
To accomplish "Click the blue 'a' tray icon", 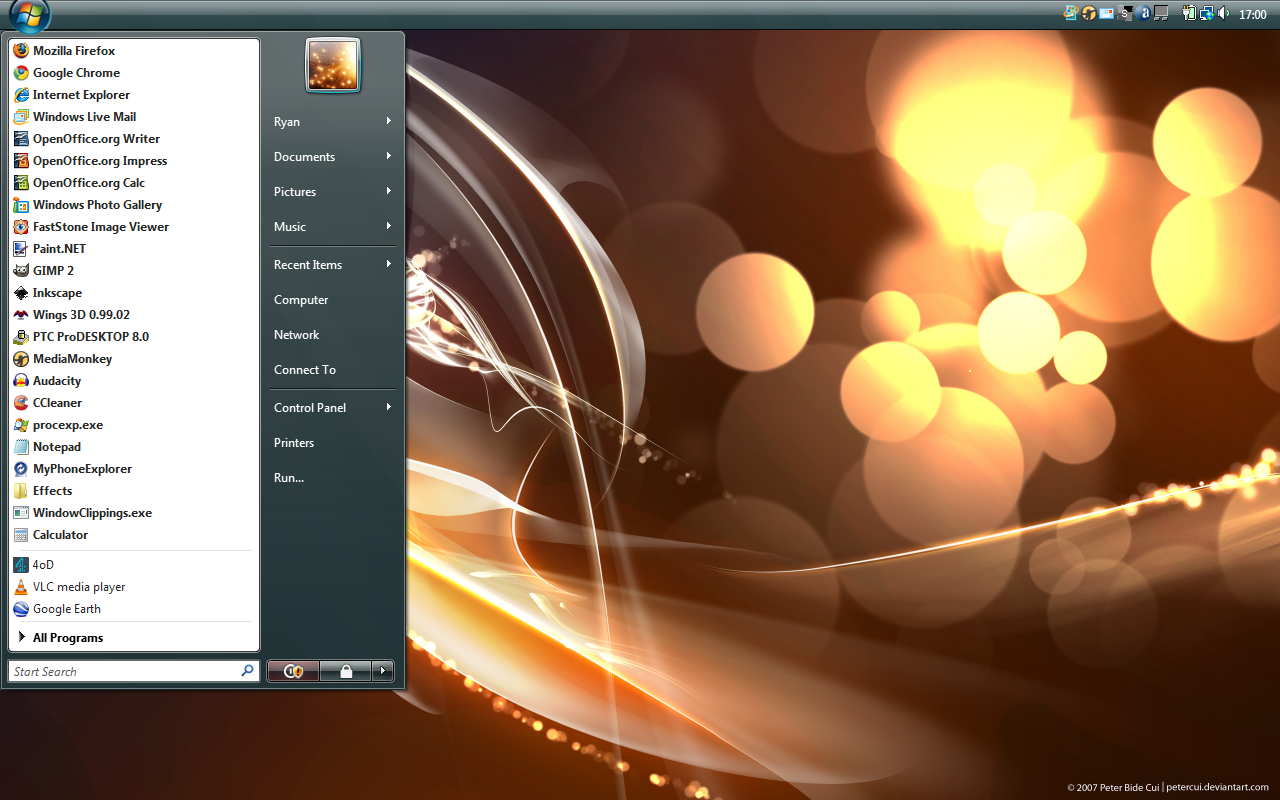I will pyautogui.click(x=1143, y=13).
